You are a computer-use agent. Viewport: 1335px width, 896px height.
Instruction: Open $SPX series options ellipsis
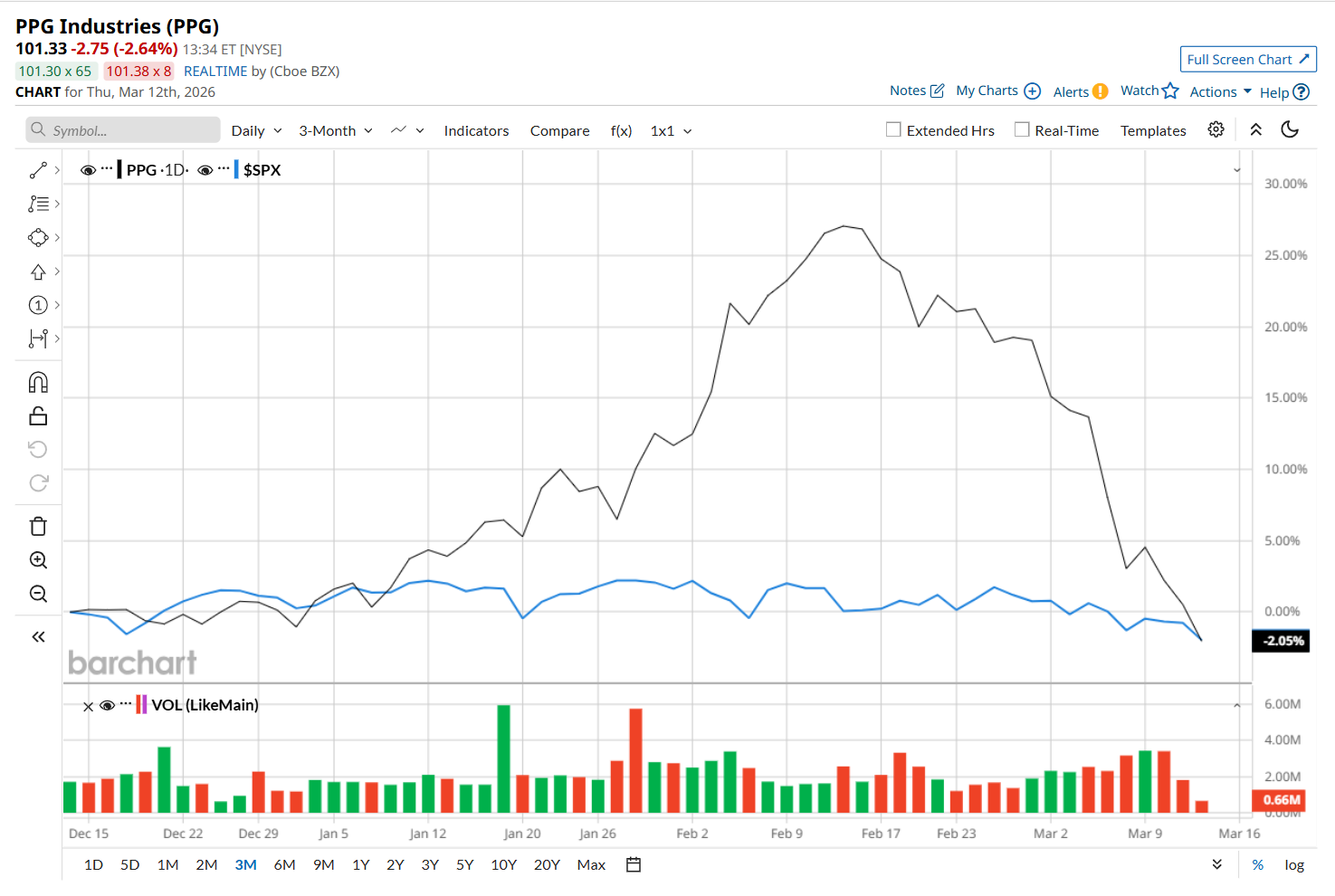point(224,168)
